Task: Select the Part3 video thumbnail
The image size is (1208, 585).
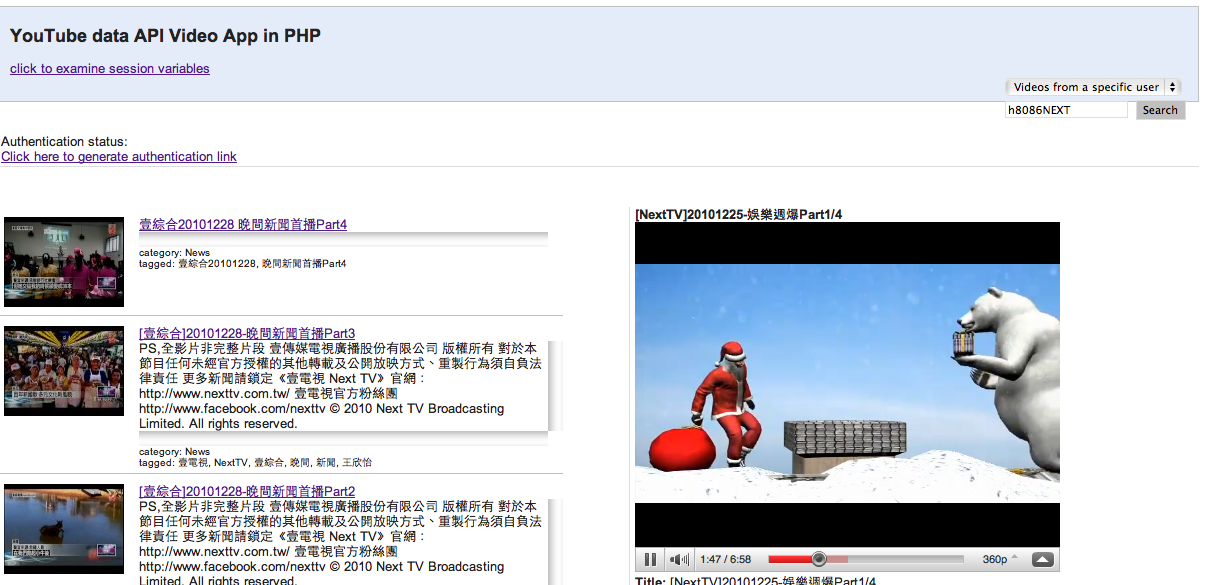Action: pos(64,371)
